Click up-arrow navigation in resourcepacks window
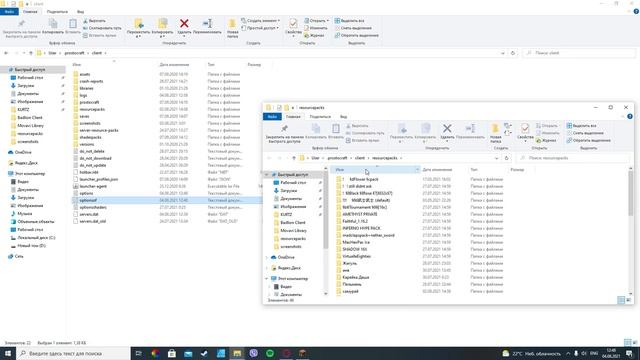 point(293,158)
